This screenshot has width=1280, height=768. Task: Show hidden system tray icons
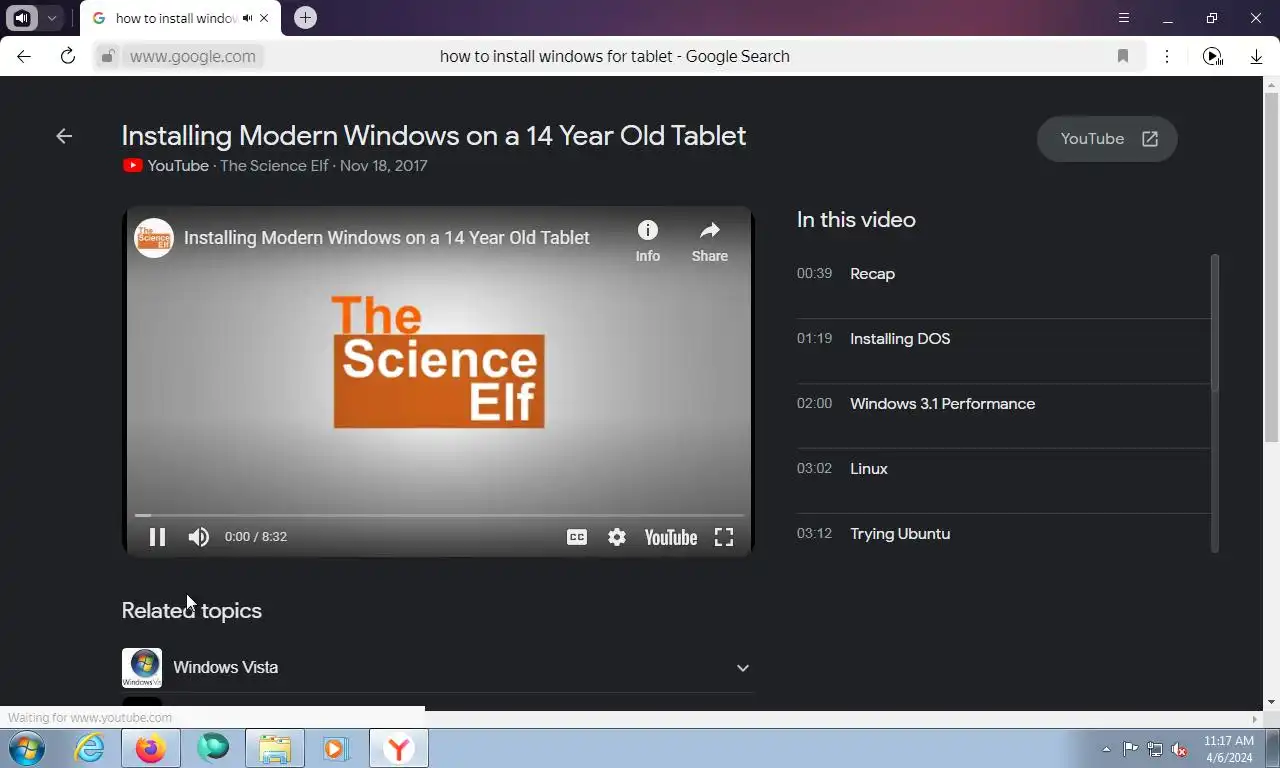pyautogui.click(x=1106, y=749)
